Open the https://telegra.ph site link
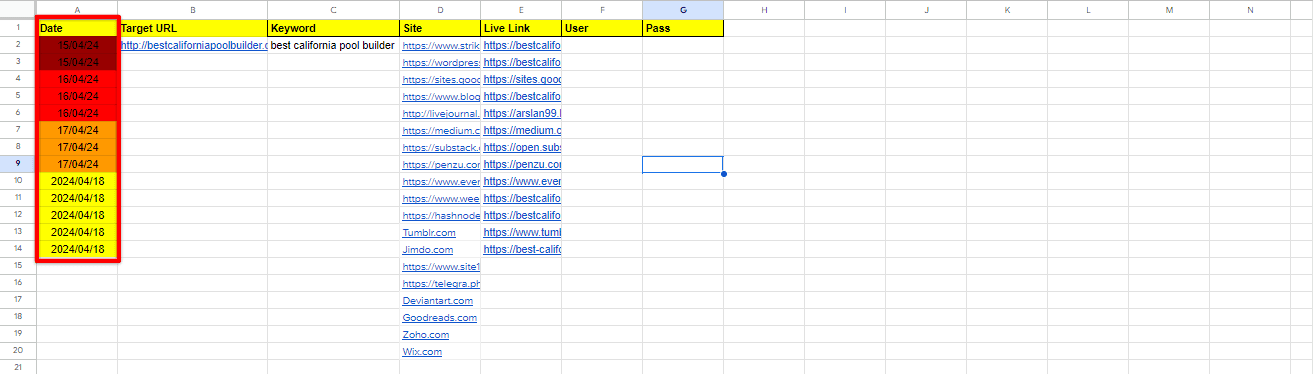The height and width of the screenshot is (374, 1313). [x=441, y=284]
